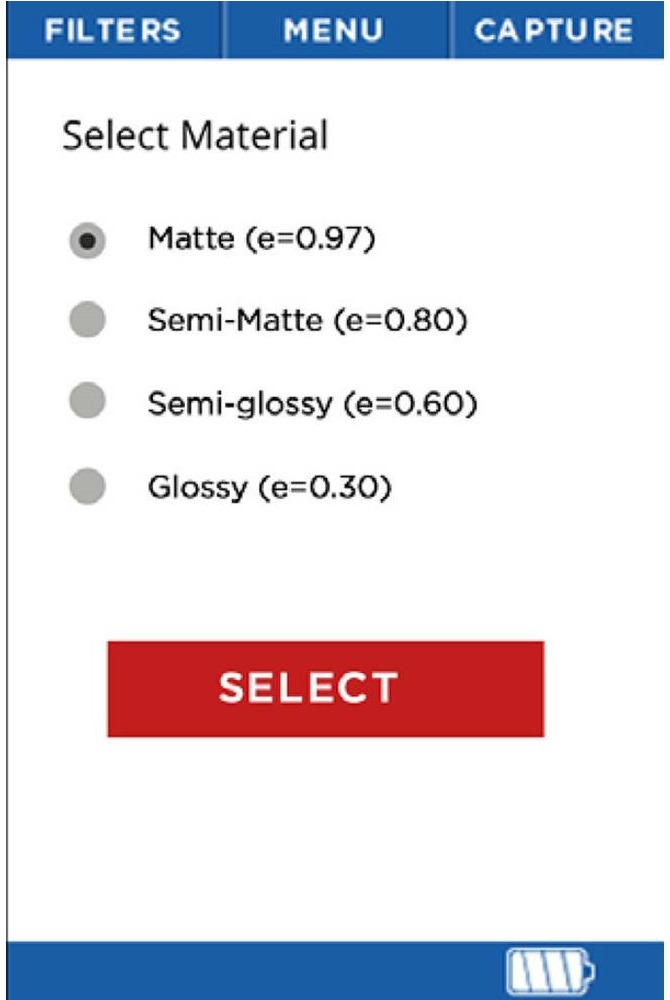Click the blue status bar left of battery
This screenshot has height=1000, width=670.
(250, 969)
